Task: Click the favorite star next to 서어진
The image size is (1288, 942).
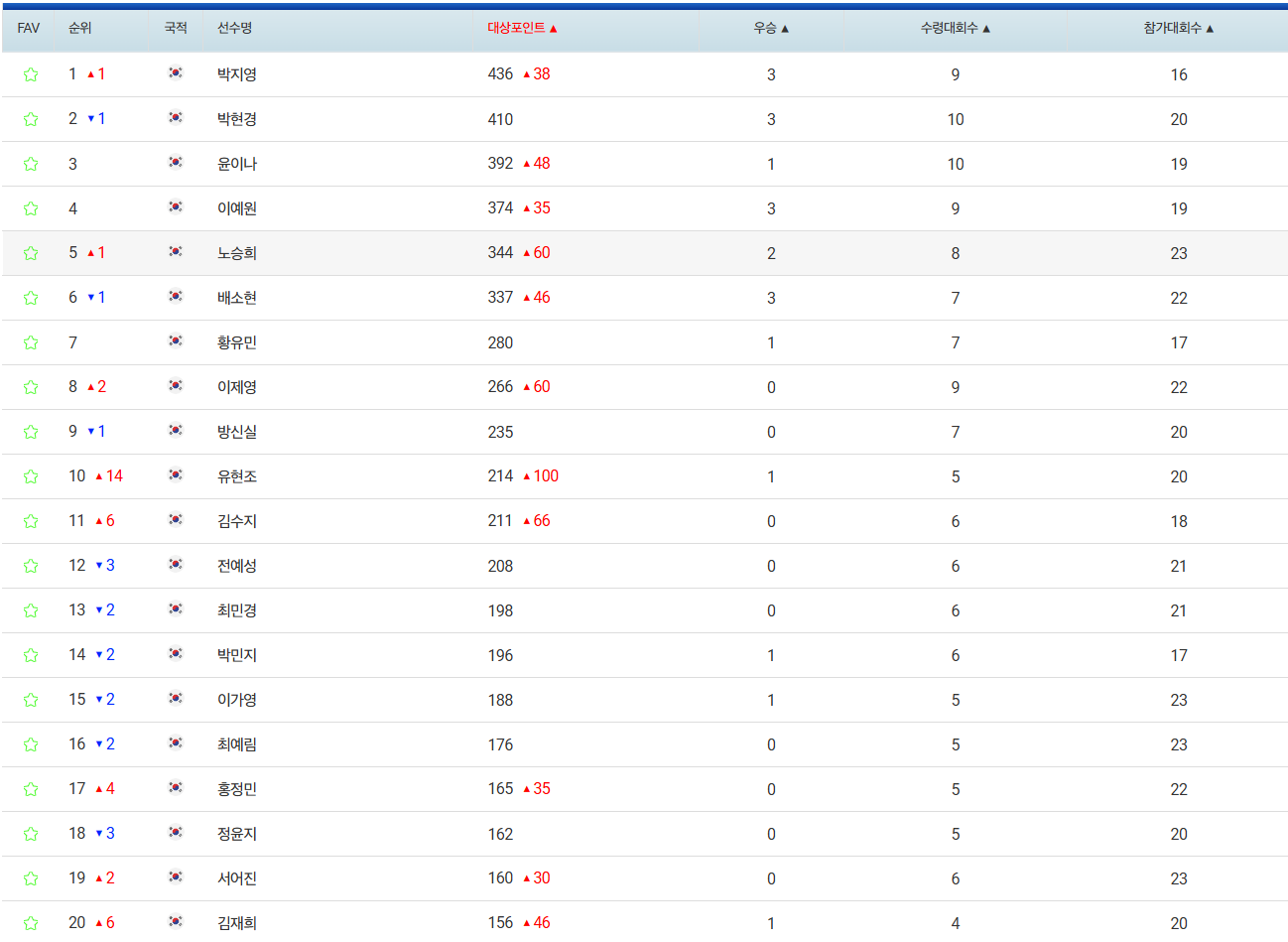Action: [31, 877]
